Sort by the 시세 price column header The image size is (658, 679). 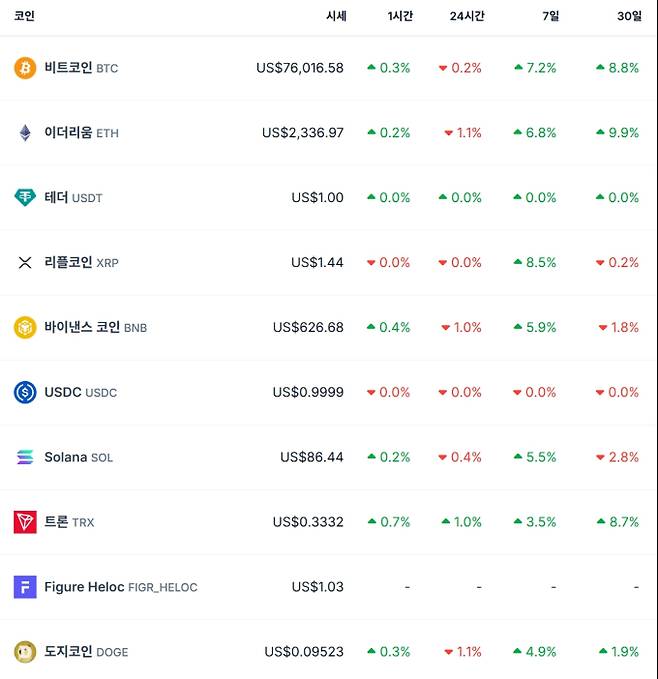(336, 16)
